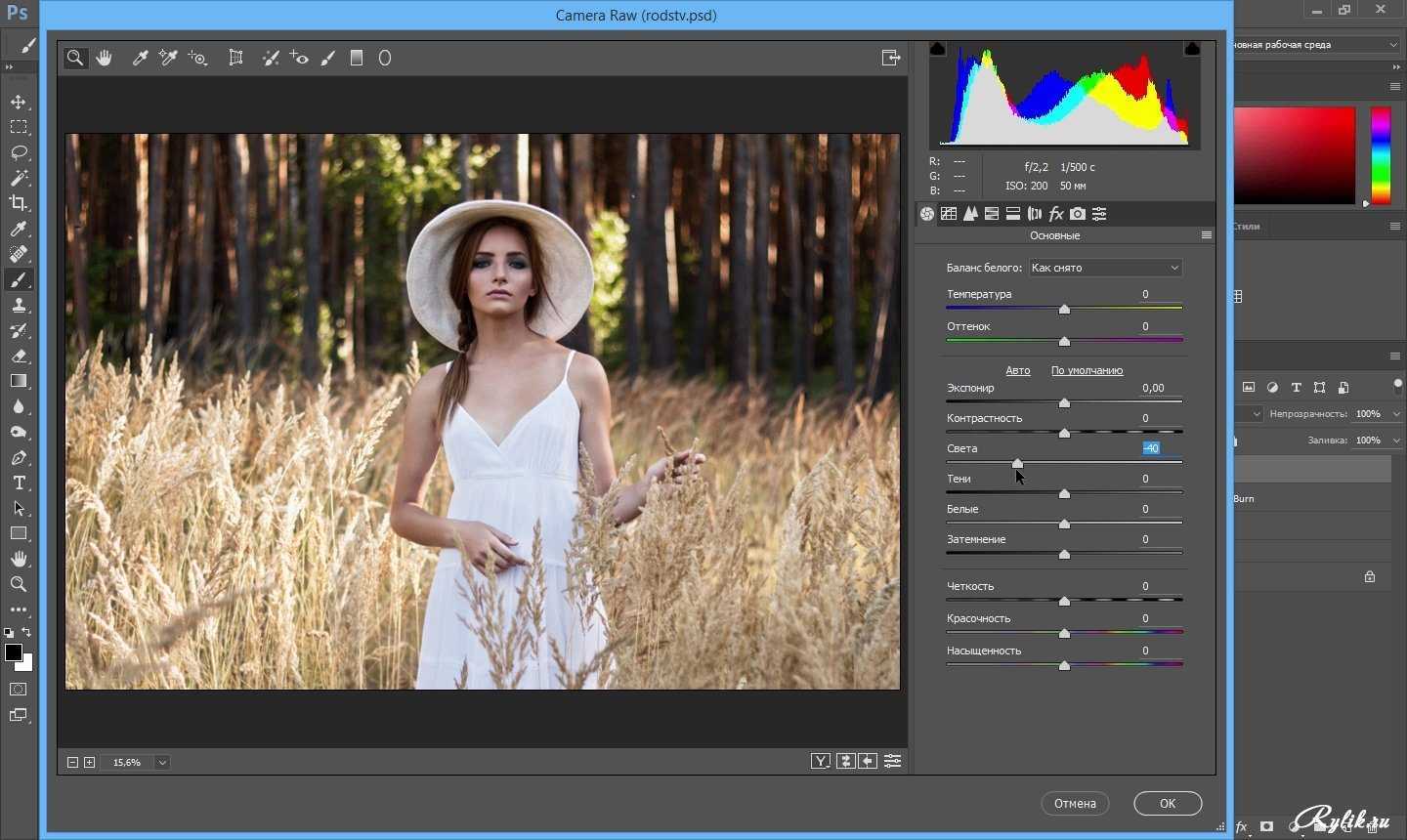Select Photoshop Crop tool
This screenshot has height=840, width=1407.
19,203
